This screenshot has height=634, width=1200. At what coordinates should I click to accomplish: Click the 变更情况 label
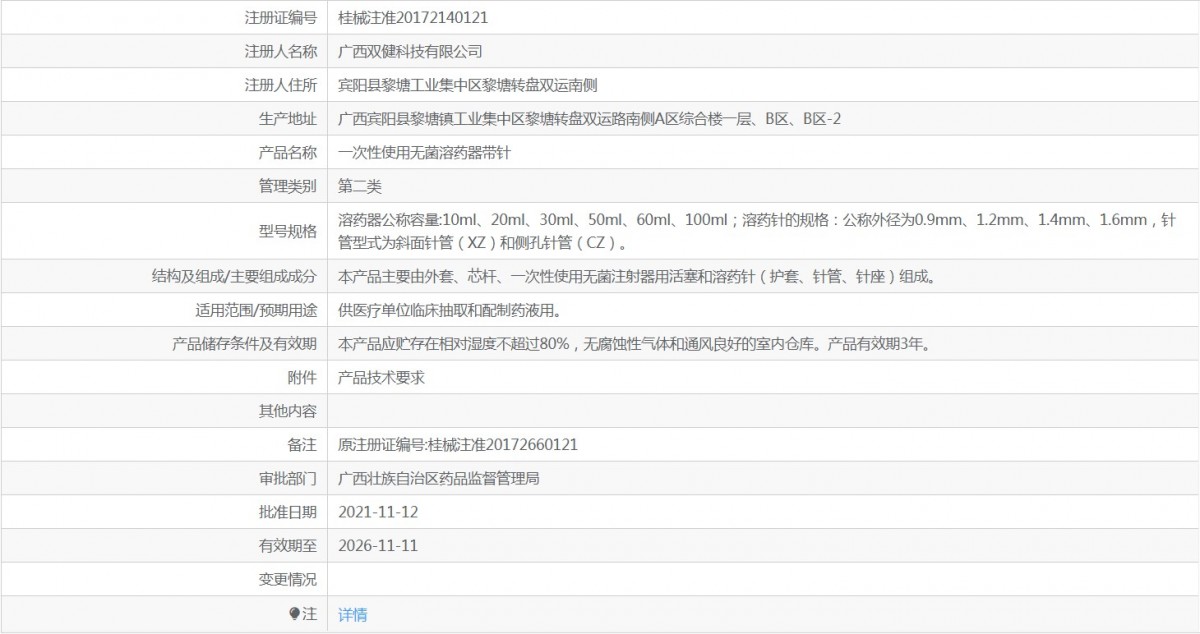(x=288, y=580)
